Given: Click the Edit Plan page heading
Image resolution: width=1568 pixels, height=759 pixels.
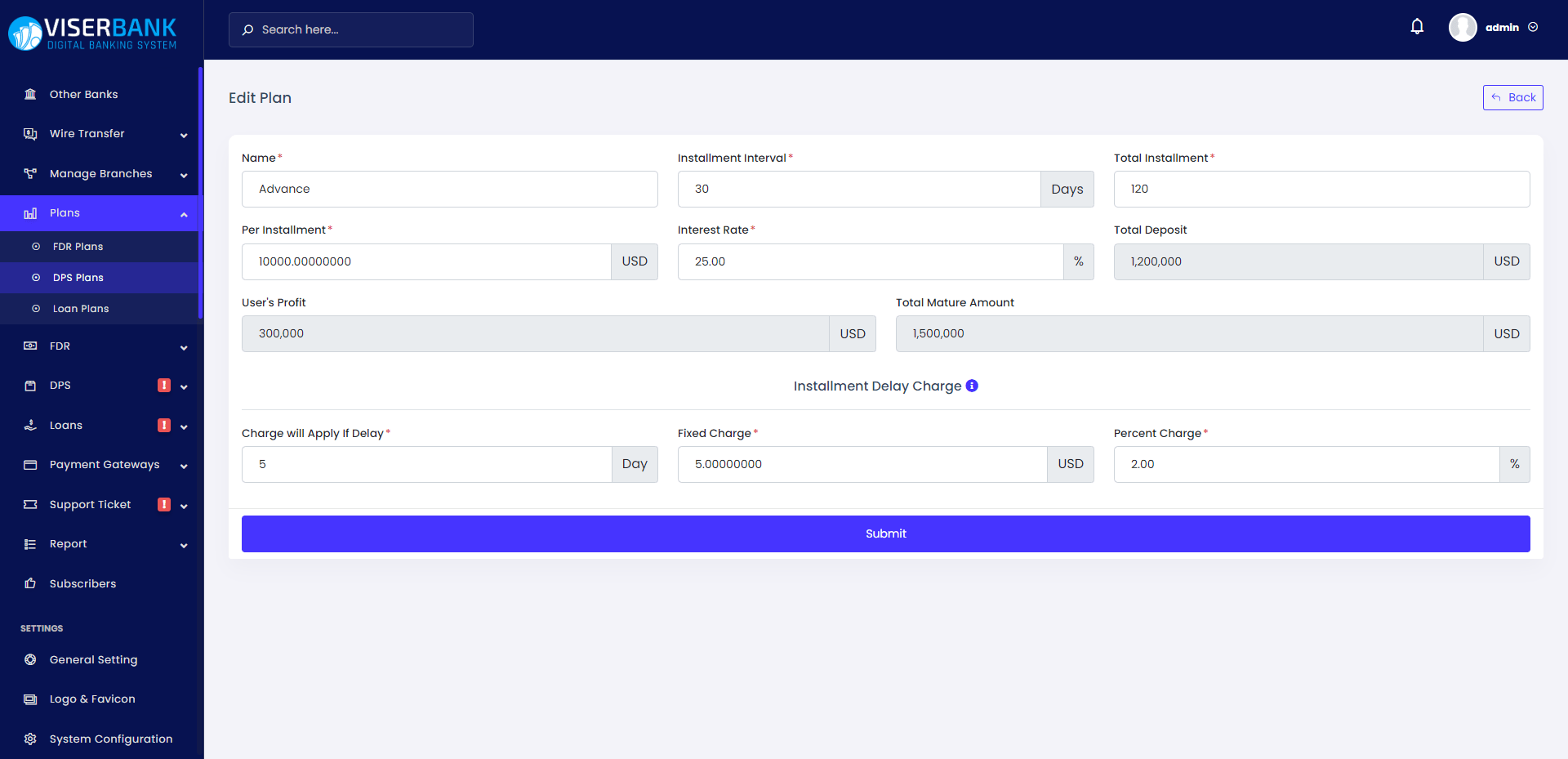Looking at the screenshot, I should tap(260, 98).
